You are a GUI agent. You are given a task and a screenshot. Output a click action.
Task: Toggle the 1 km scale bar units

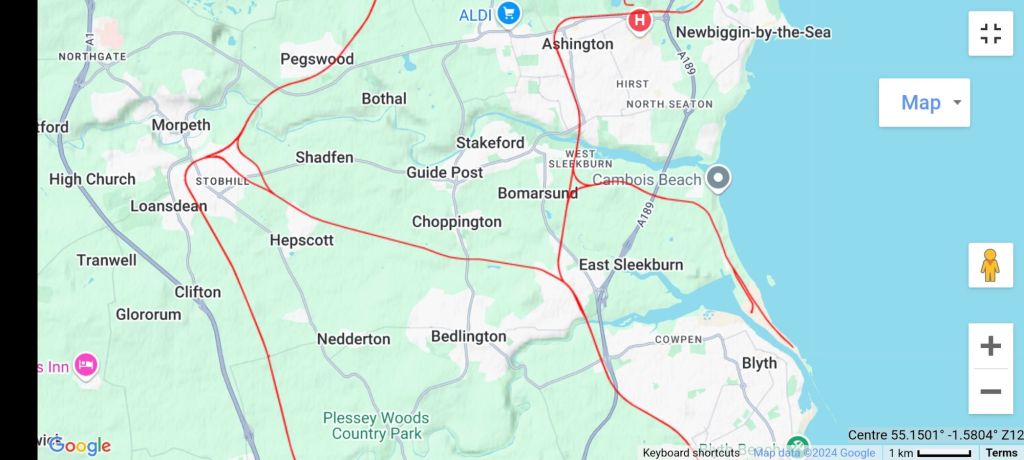[929, 453]
